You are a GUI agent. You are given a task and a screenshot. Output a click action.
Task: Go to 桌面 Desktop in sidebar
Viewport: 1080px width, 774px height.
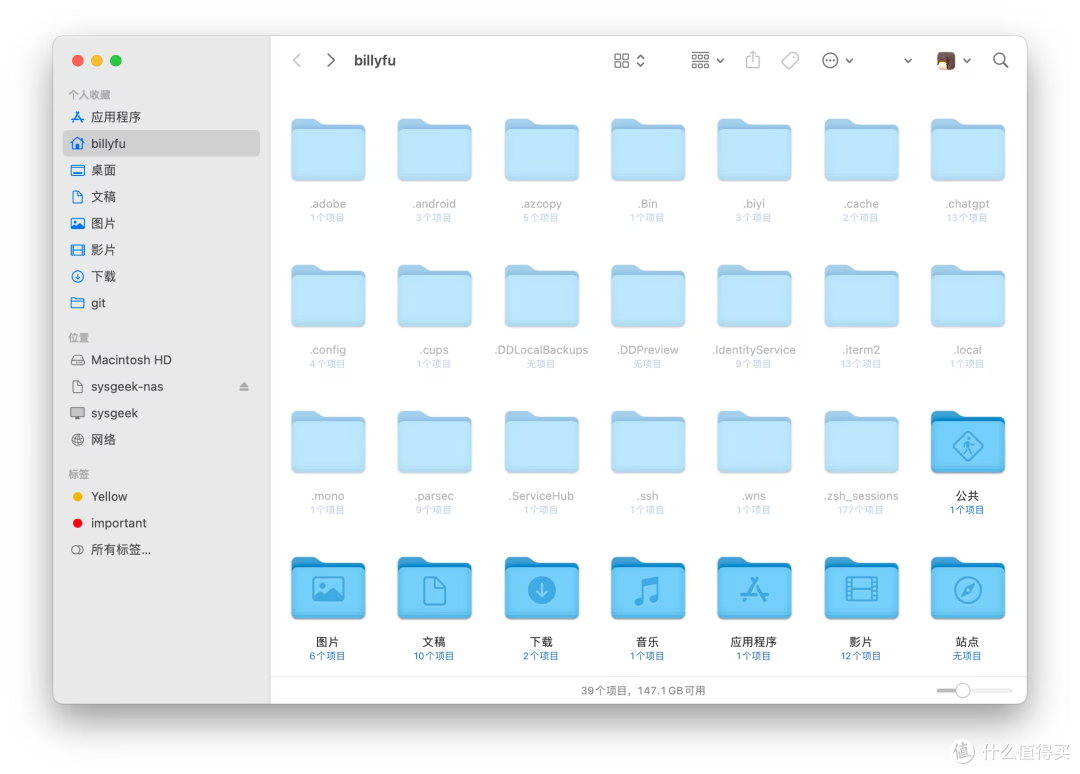(161, 170)
